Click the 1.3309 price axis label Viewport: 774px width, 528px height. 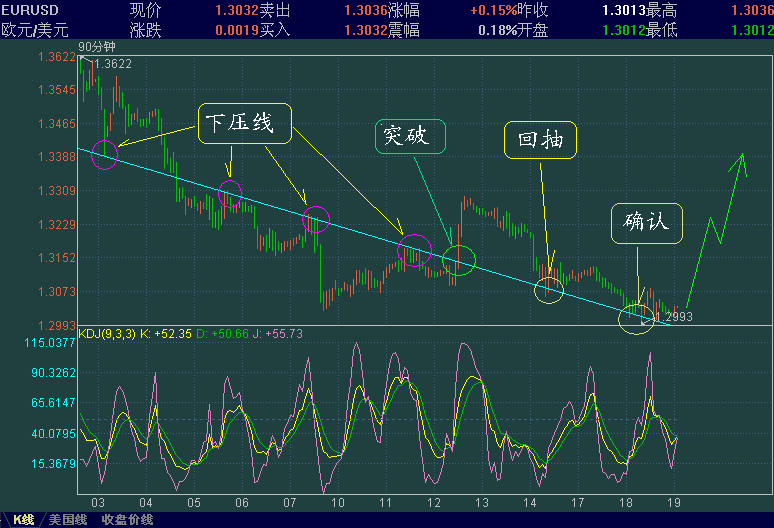pyautogui.click(x=57, y=190)
